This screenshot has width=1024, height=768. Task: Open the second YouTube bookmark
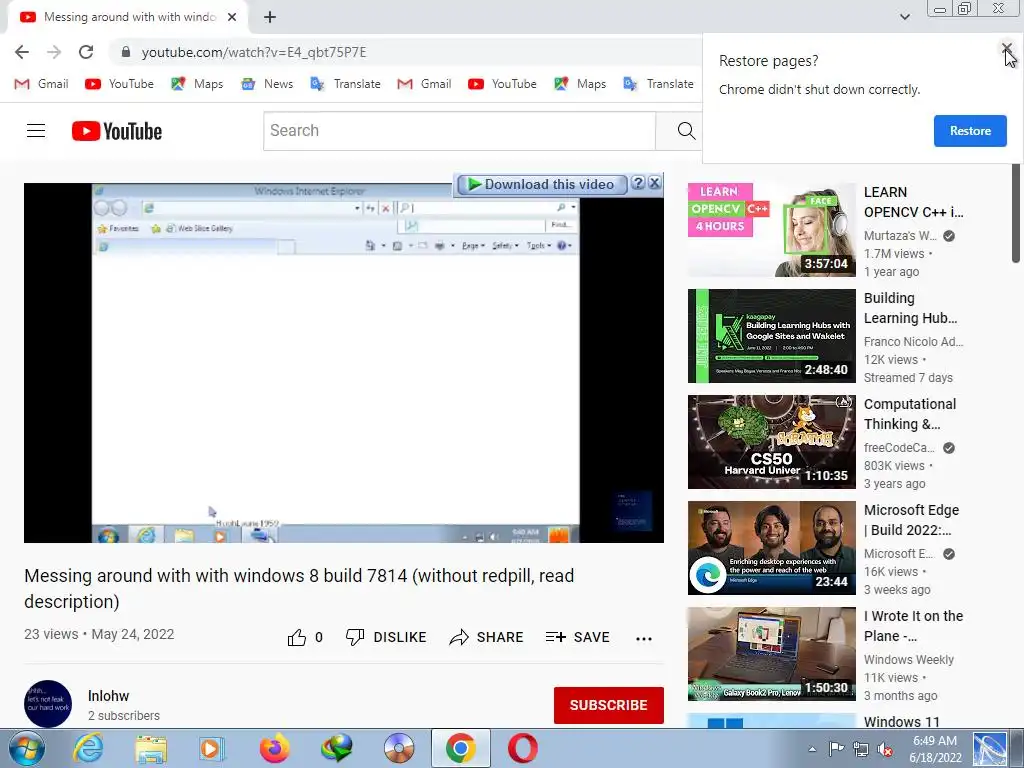(502, 84)
